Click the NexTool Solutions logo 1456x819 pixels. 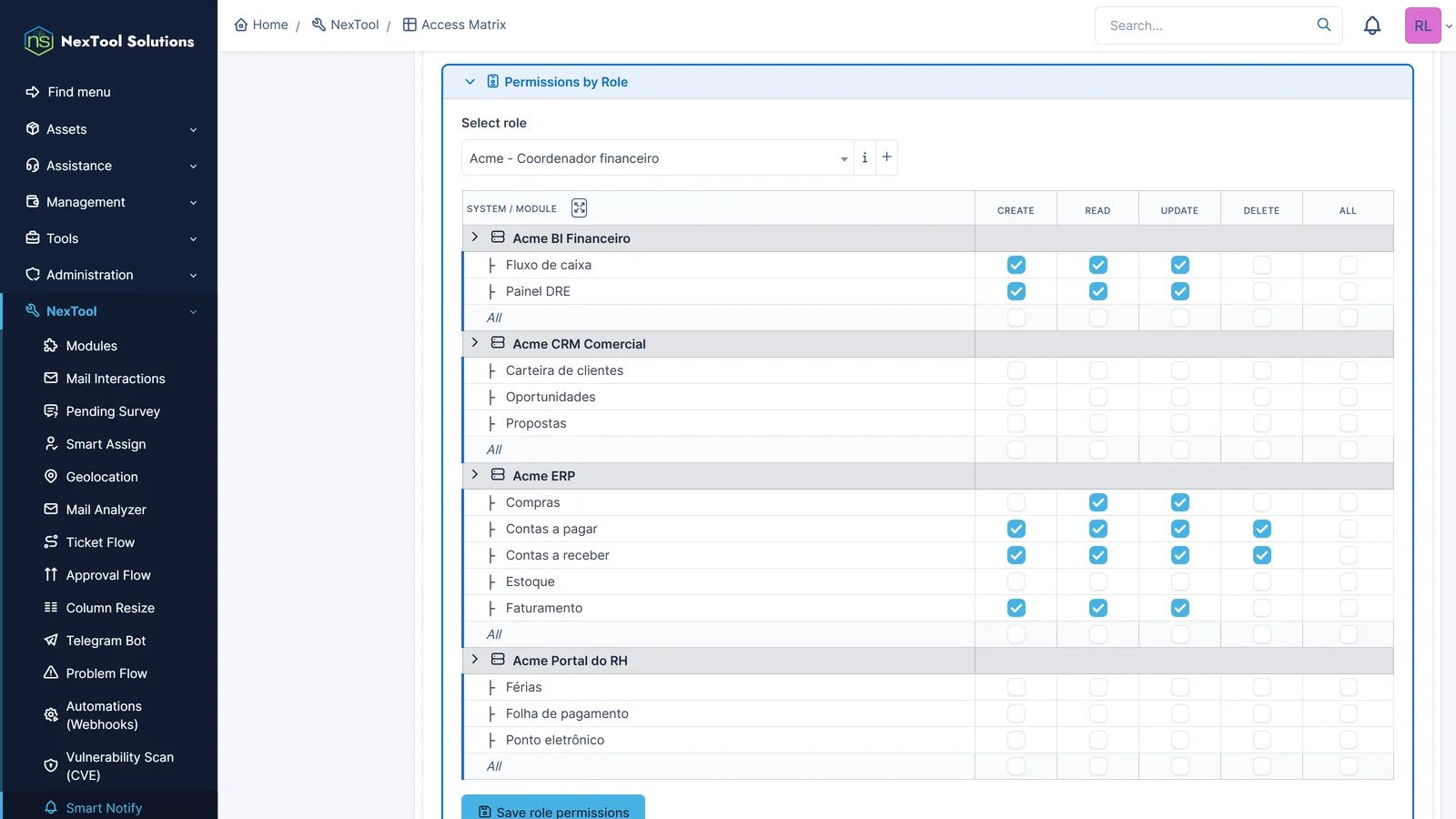coord(109,41)
